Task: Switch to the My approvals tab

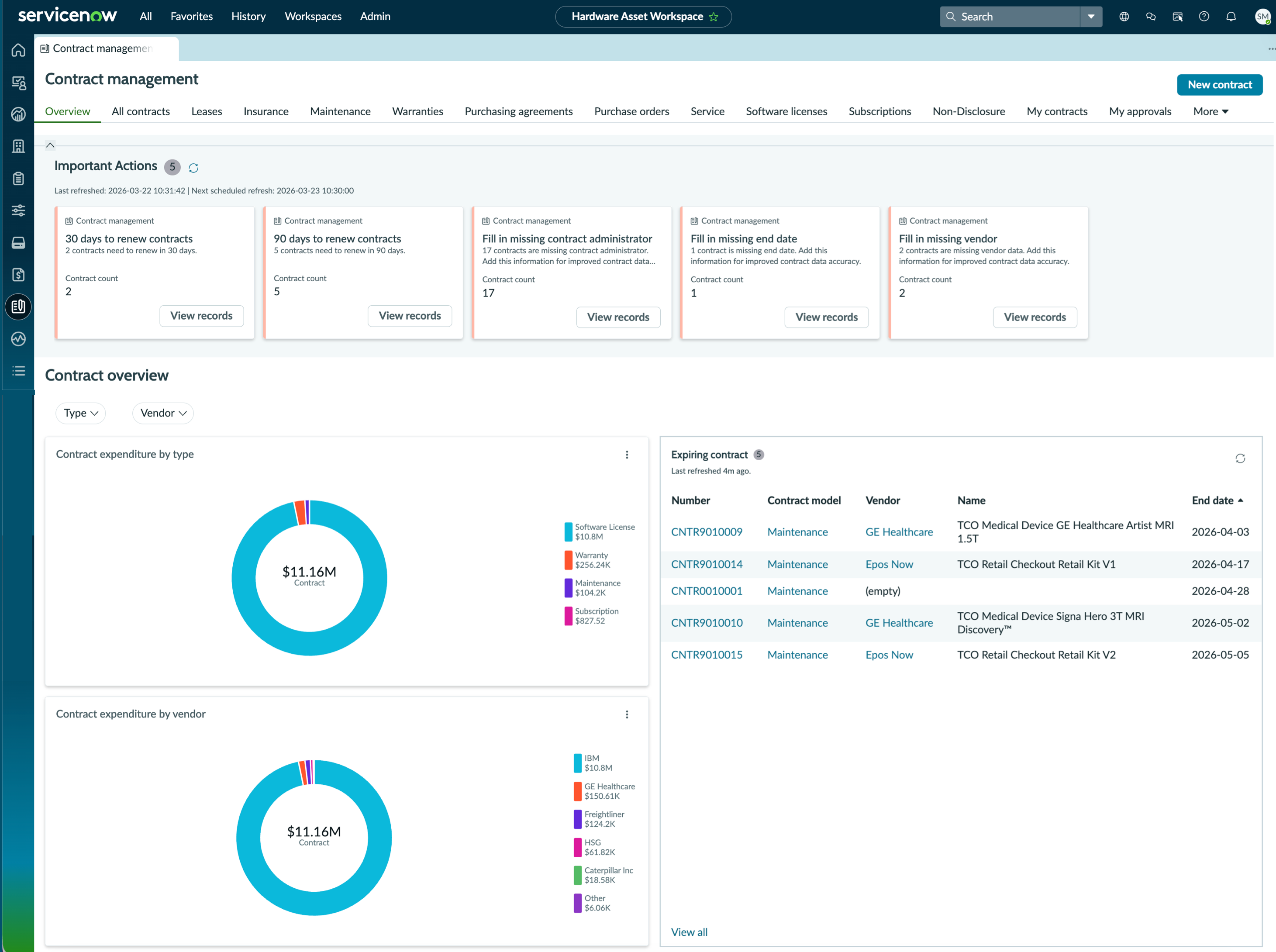Action: tap(1140, 111)
